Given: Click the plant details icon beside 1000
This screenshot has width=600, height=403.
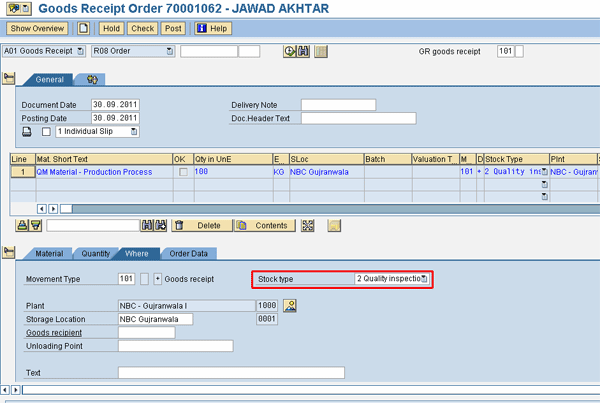Looking at the screenshot, I should click(290, 305).
